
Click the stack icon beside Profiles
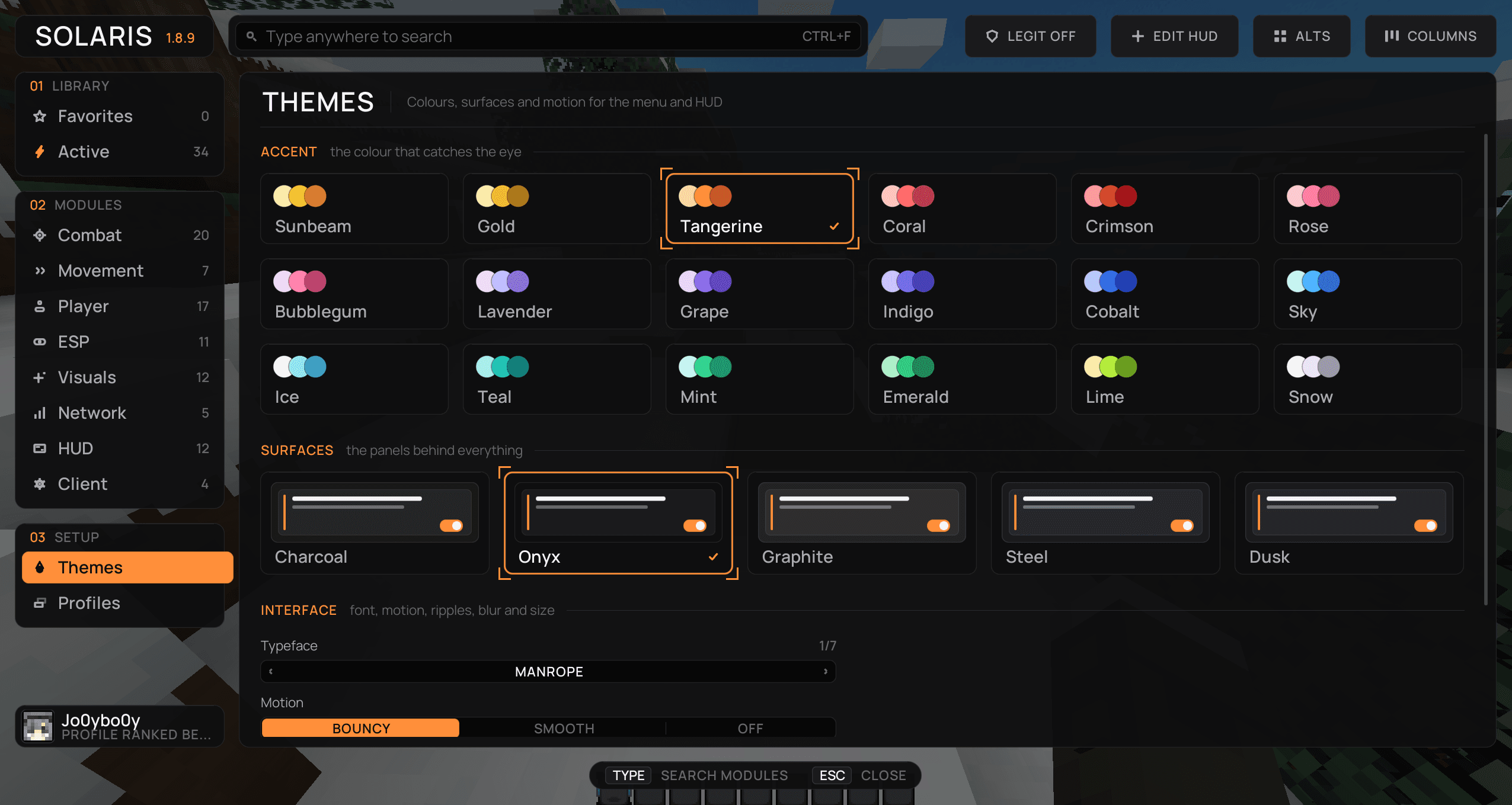click(x=40, y=603)
